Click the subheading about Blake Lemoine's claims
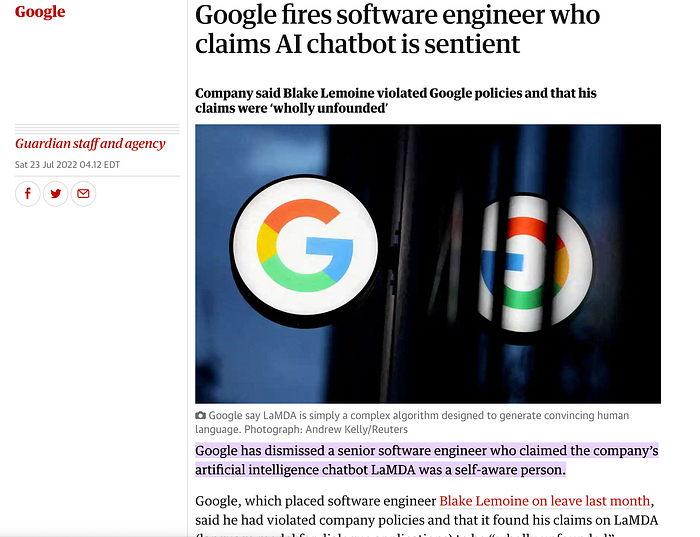Screen dimensions: 700x537 pyautogui.click(x=396, y=100)
